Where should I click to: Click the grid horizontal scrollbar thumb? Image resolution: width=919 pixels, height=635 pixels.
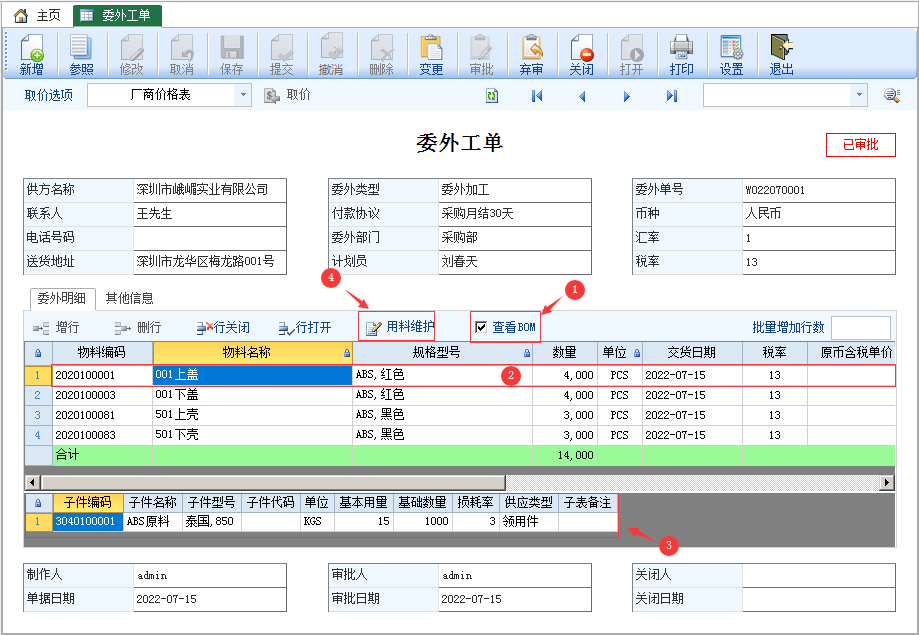click(x=273, y=483)
